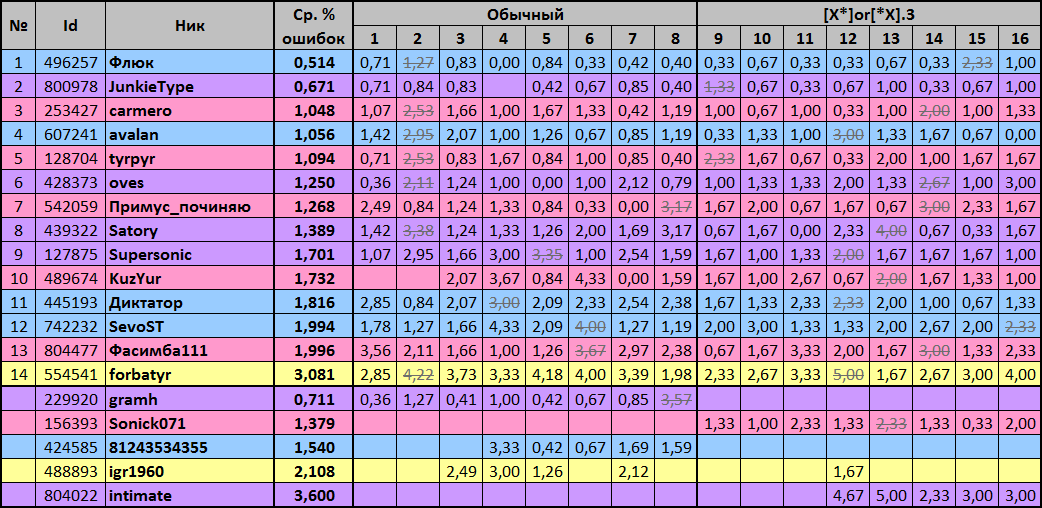Click the nickname cell Флюк

click(x=189, y=63)
